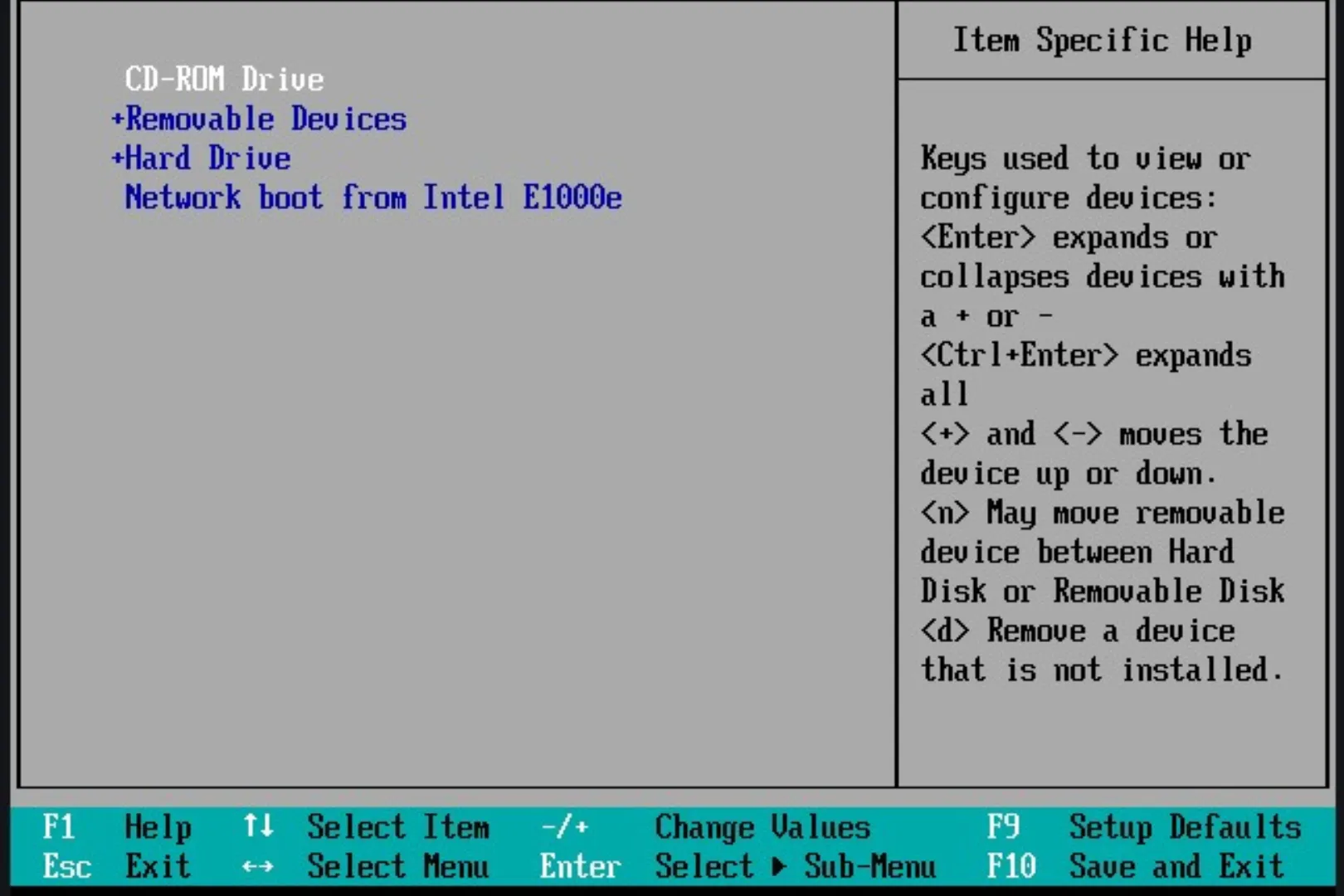Click the Select Menu footer label
The height and width of the screenshot is (896, 1344).
click(x=398, y=867)
